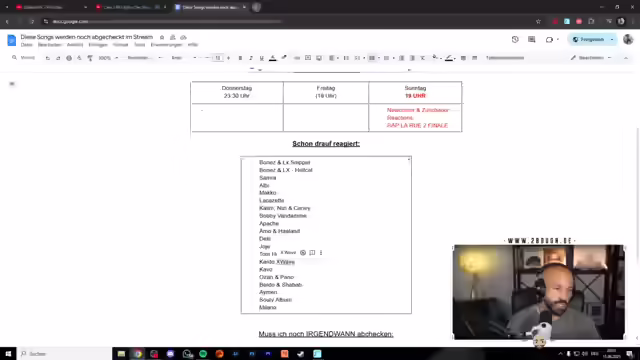The width and height of the screenshot is (640, 360).
Task: Open the Format menu
Action: 120,45
